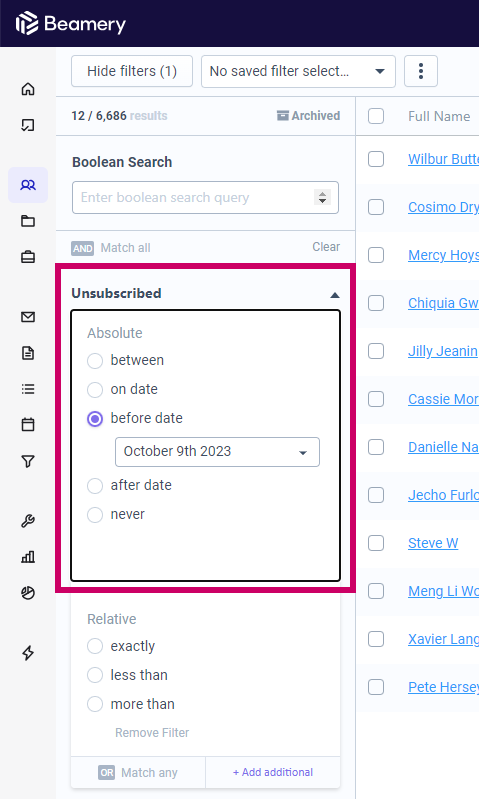Open the wrench settings sidebar icon
479x799 pixels.
pyautogui.click(x=28, y=521)
